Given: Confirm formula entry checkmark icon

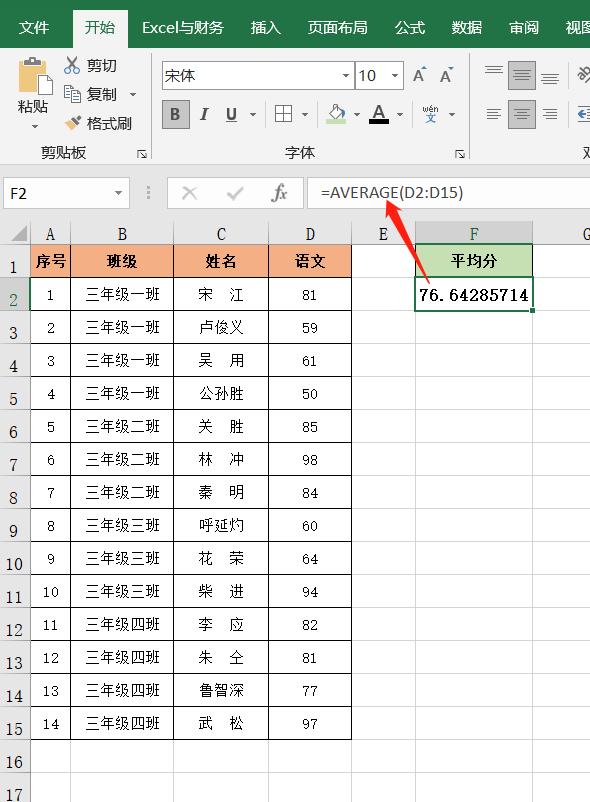Looking at the screenshot, I should pyautogui.click(x=235, y=193).
